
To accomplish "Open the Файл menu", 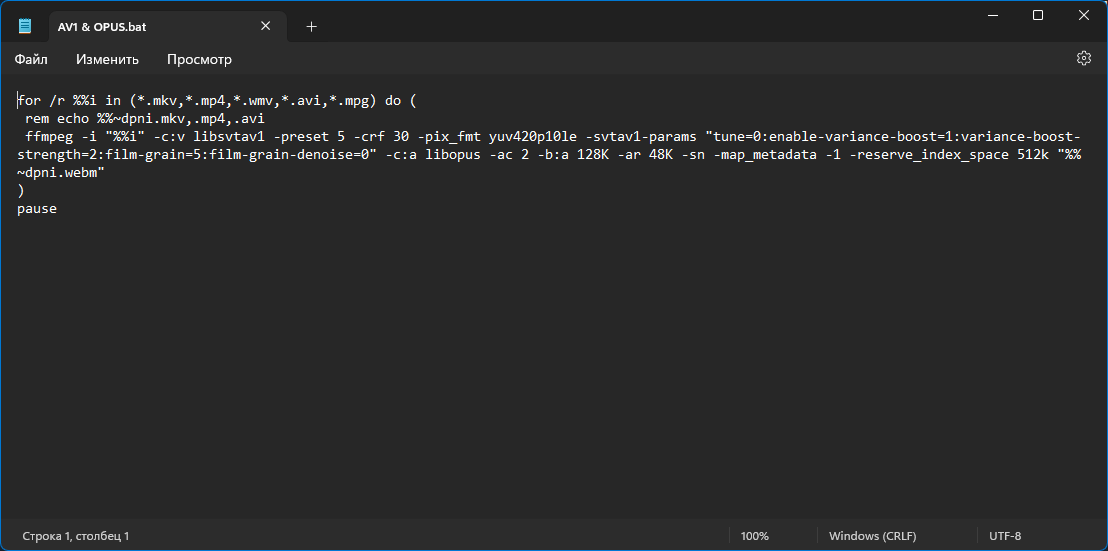I will click(x=31, y=59).
